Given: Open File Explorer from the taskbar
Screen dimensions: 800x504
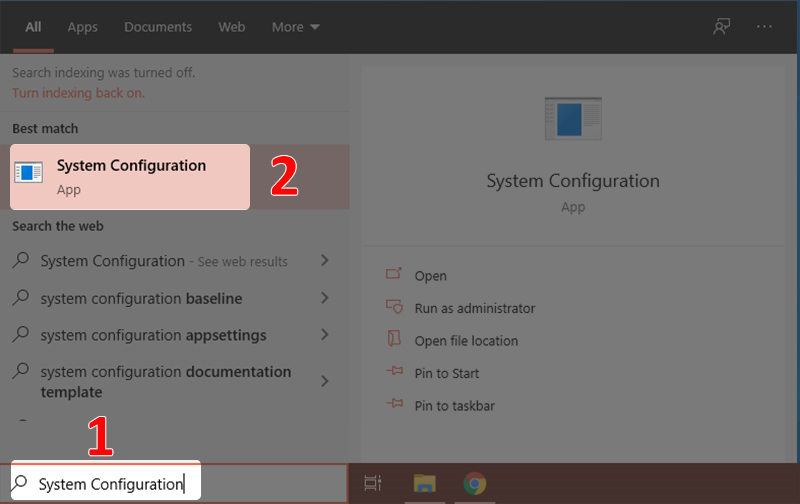Looking at the screenshot, I should coord(424,484).
